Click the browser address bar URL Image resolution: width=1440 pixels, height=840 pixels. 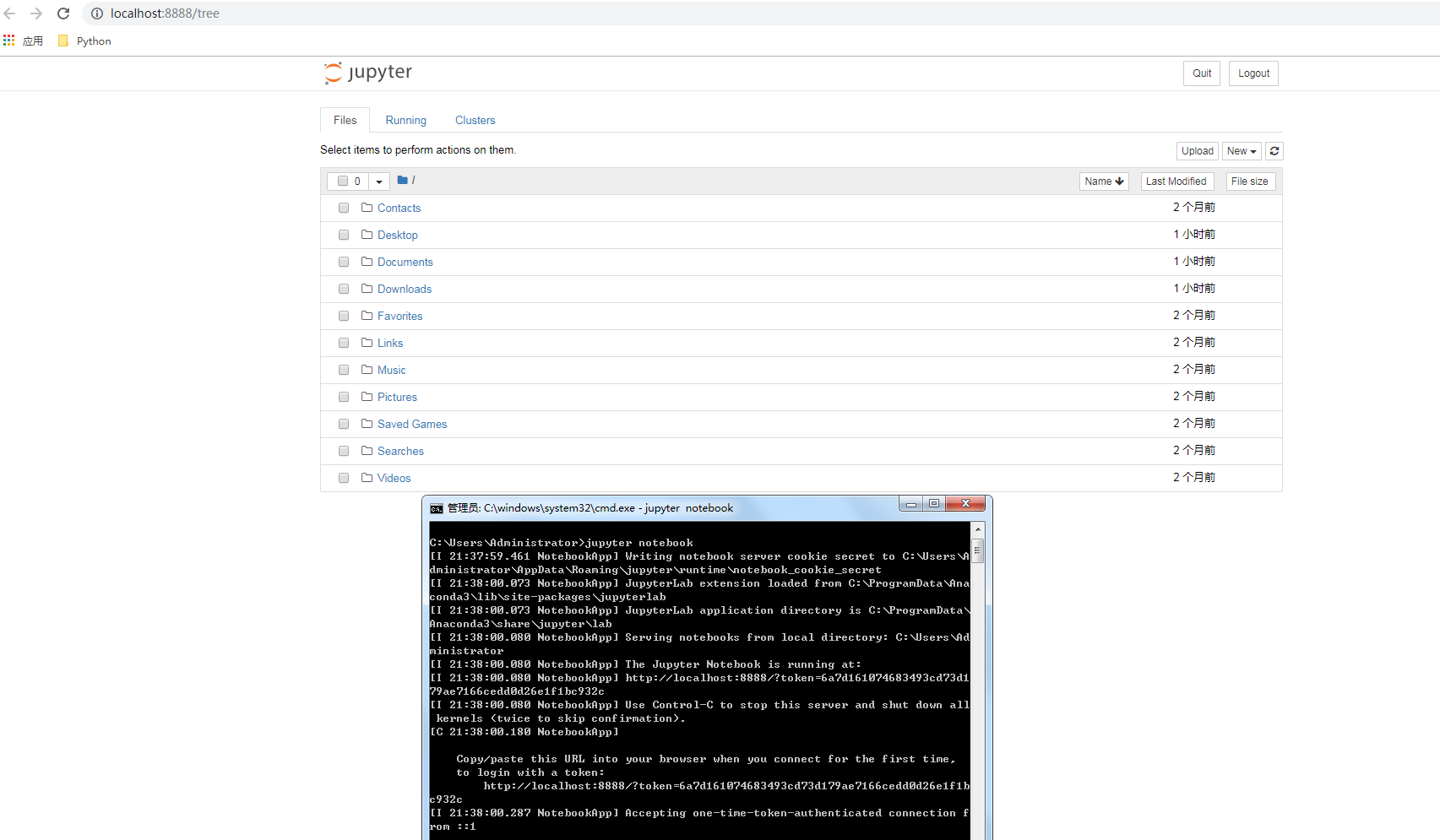(x=166, y=14)
